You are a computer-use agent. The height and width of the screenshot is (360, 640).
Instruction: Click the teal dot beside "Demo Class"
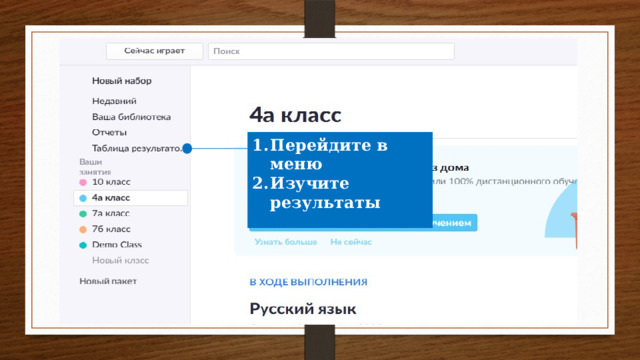pos(83,245)
